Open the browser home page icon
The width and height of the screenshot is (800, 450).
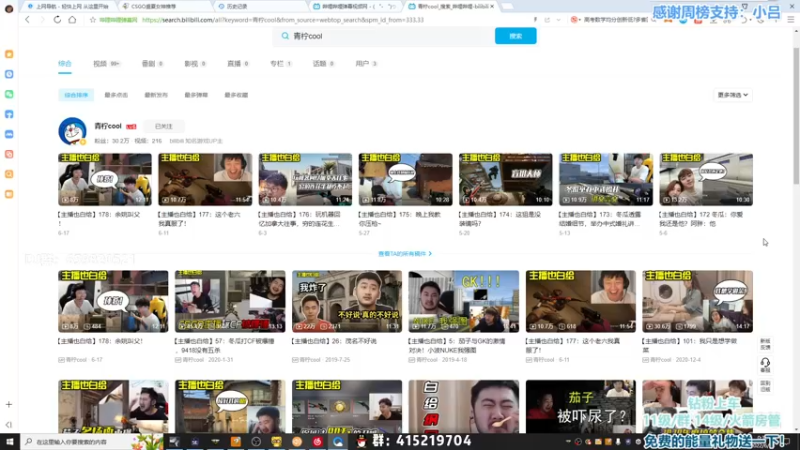pos(72,20)
